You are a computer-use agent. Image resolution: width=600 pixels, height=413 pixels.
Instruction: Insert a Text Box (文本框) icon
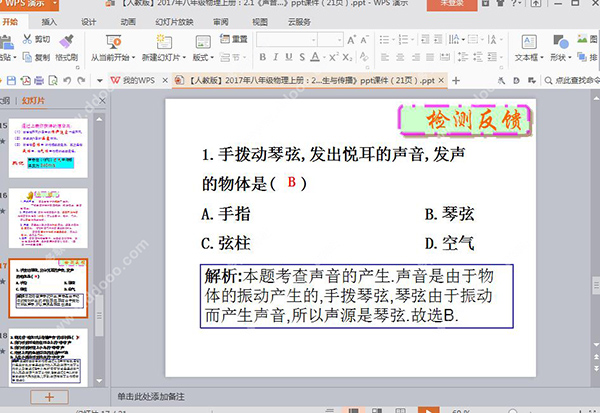click(x=529, y=42)
